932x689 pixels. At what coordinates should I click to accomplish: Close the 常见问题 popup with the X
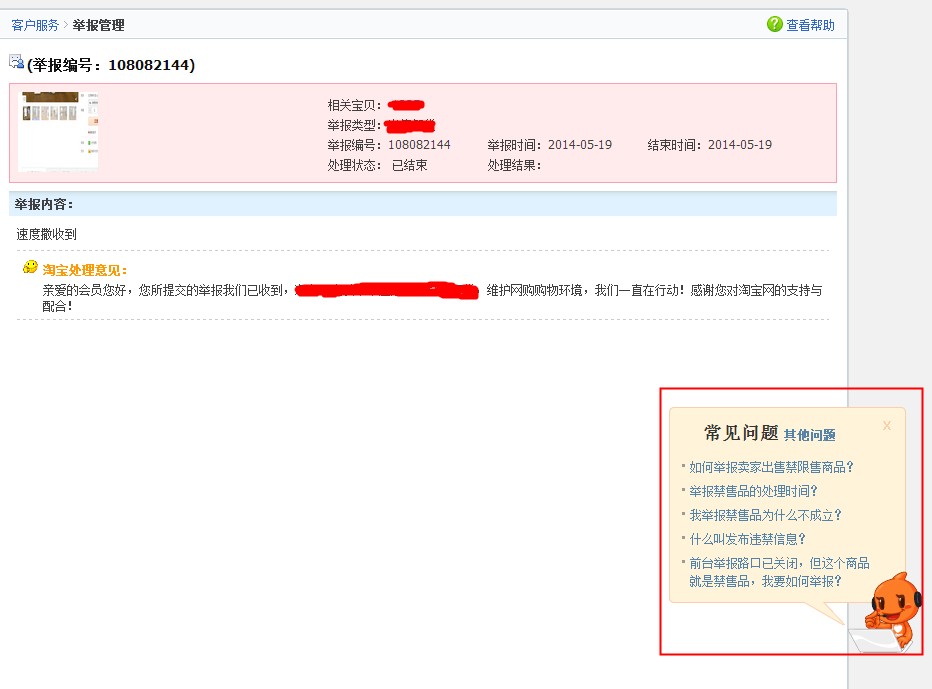886,426
